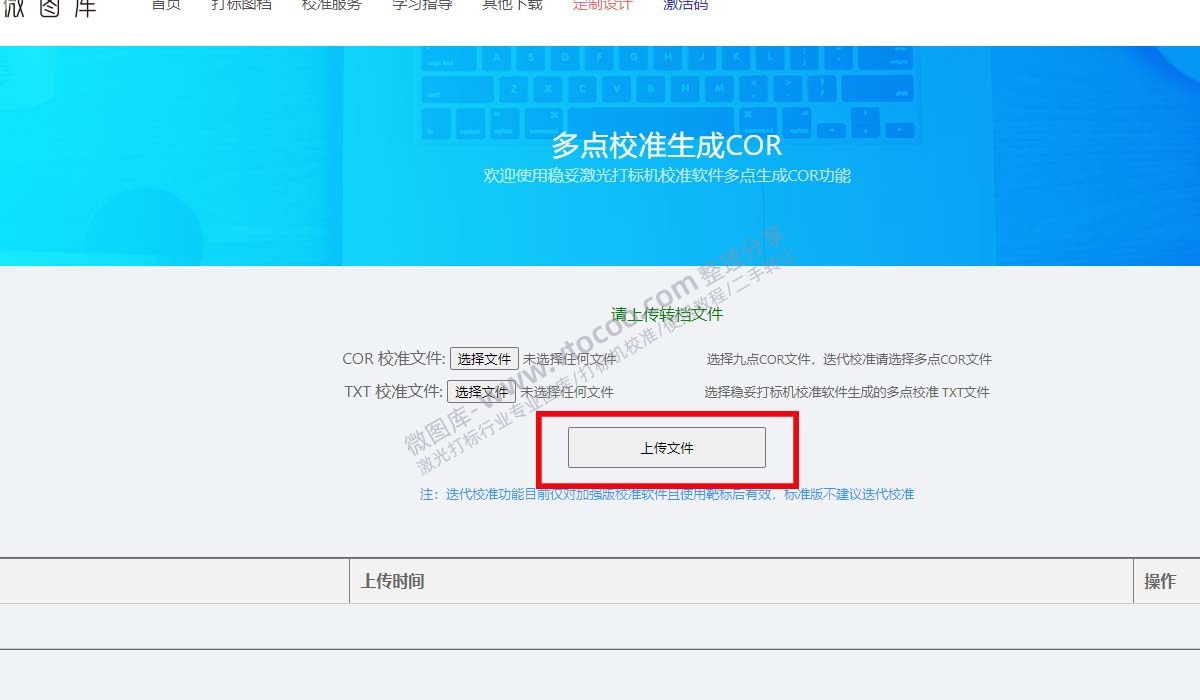Click 未选择任何文件 next to COR field

point(567,358)
